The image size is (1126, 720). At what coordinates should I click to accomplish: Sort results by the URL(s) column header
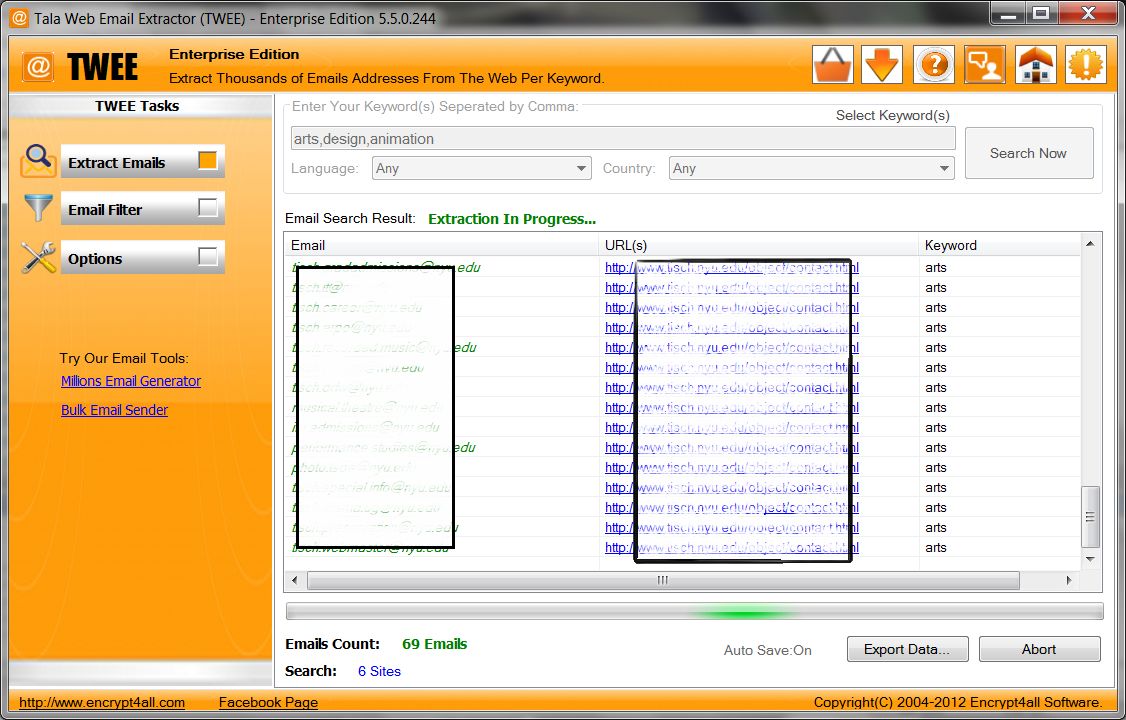pyautogui.click(x=758, y=246)
